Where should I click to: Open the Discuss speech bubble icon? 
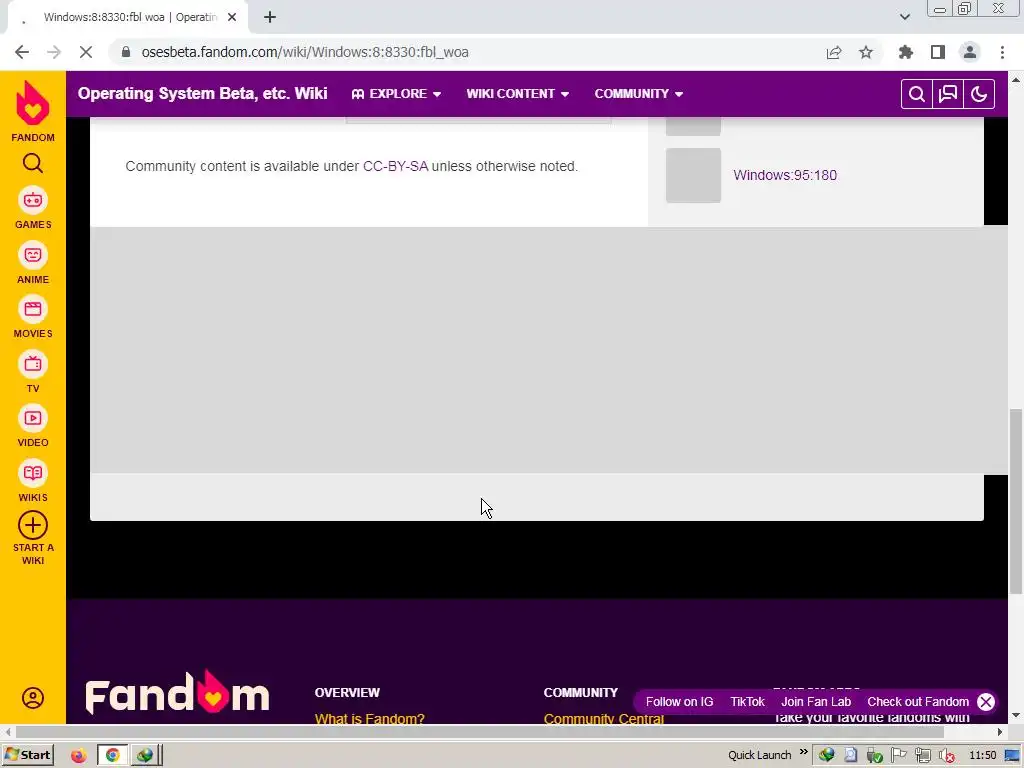tap(948, 94)
